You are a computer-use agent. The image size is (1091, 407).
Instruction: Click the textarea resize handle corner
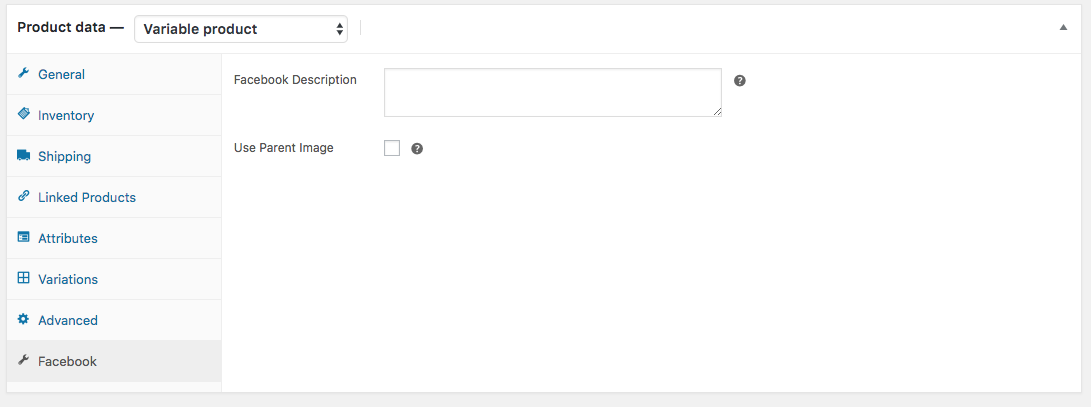tap(717, 112)
